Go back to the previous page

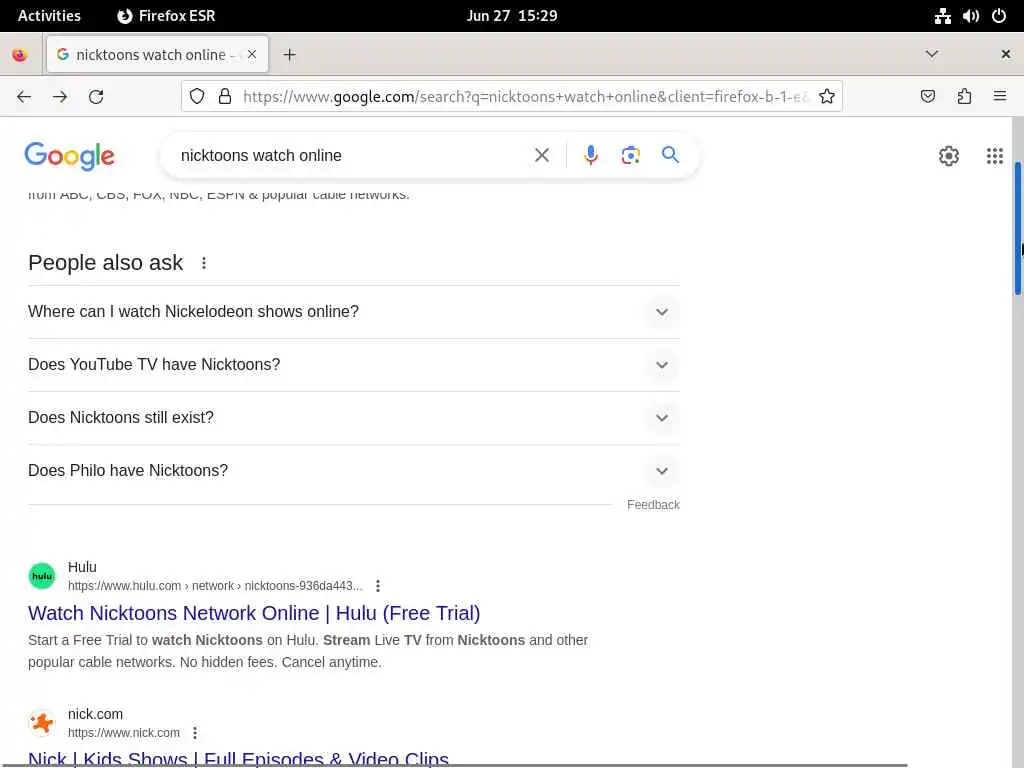click(24, 97)
